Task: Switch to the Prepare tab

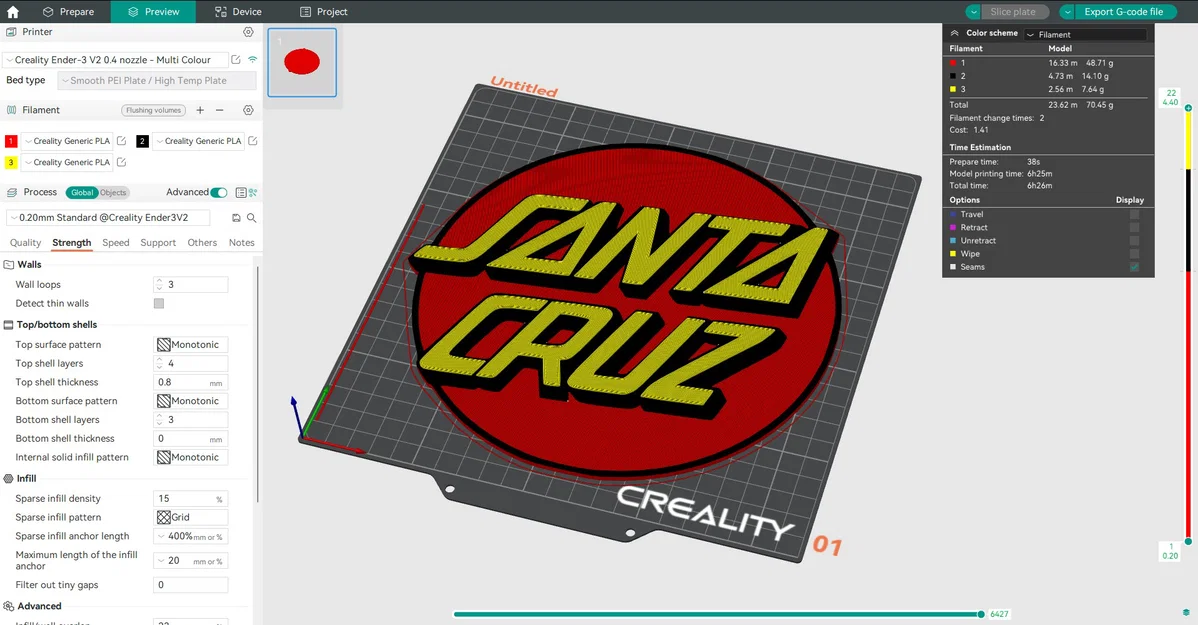Action: pos(68,11)
